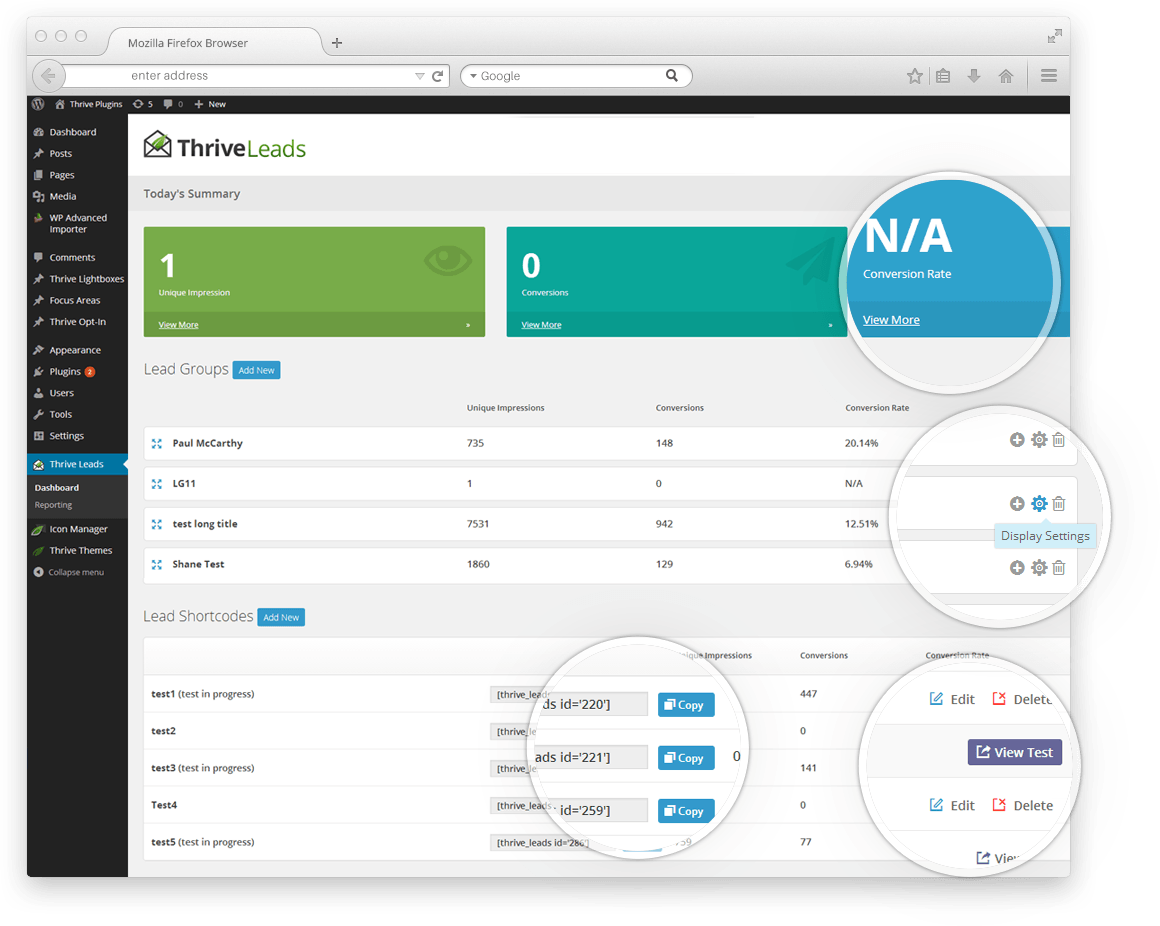The image size is (1160, 926).
Task: Open WP Advanced Importer
Action: click(78, 223)
